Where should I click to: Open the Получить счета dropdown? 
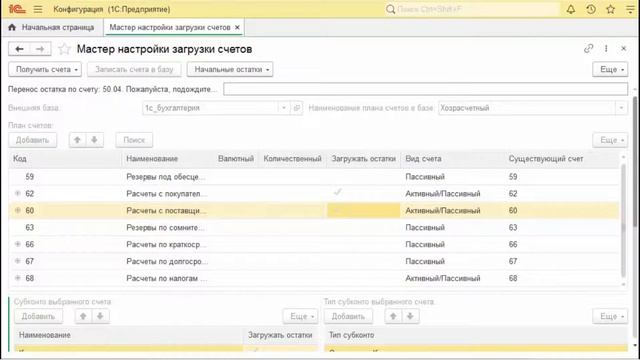pyautogui.click(x=45, y=69)
